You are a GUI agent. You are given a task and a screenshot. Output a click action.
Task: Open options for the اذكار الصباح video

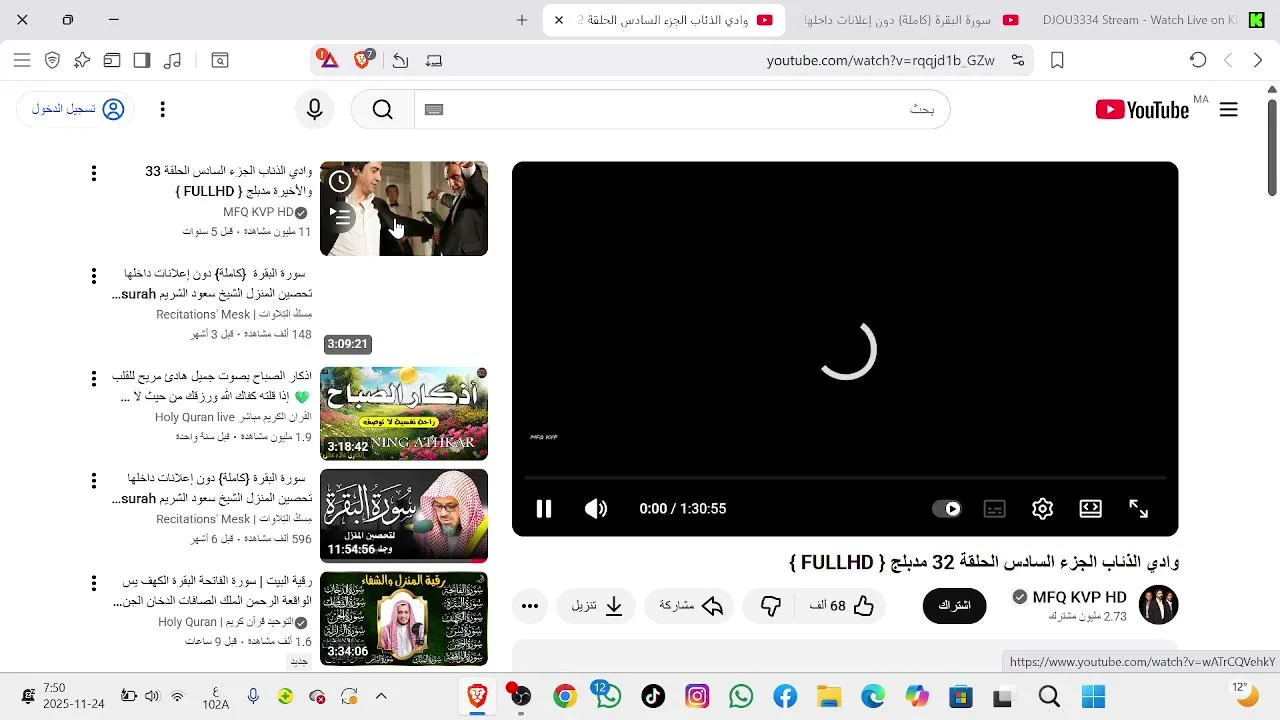pos(94,378)
